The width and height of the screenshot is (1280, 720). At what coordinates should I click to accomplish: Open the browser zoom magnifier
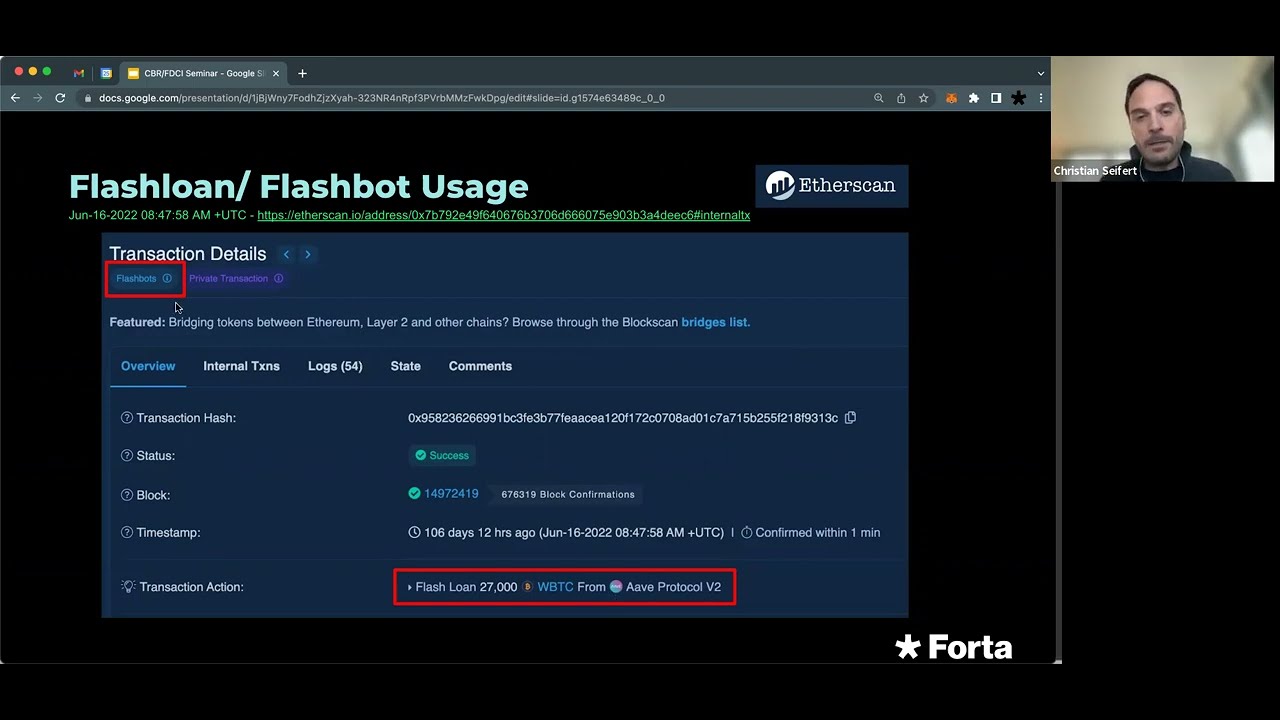click(x=879, y=98)
